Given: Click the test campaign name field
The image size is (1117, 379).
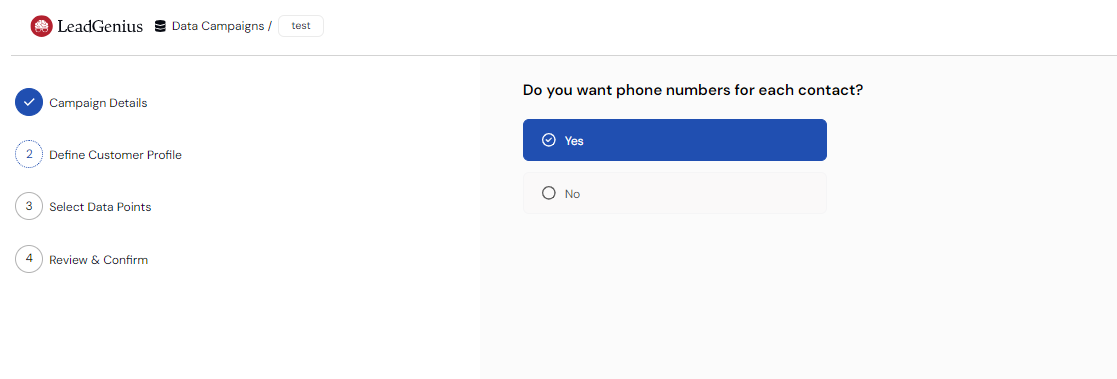Looking at the screenshot, I should point(301,26).
